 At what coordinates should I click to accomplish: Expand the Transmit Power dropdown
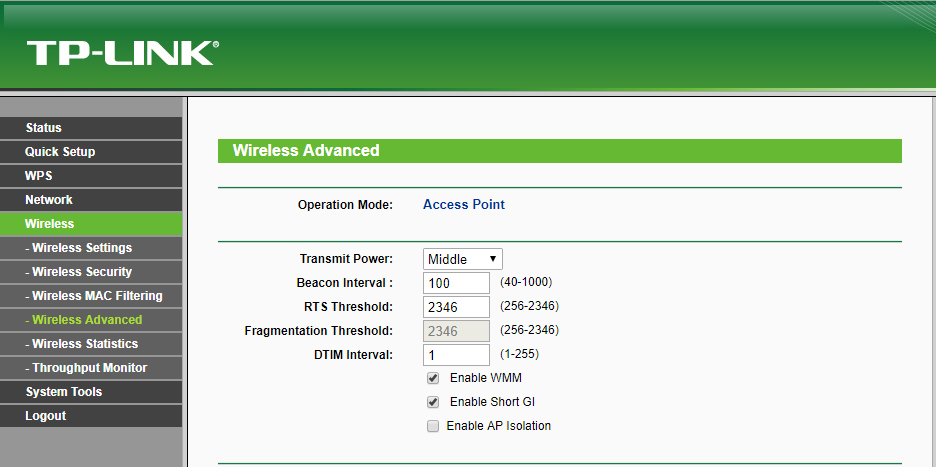point(463,259)
